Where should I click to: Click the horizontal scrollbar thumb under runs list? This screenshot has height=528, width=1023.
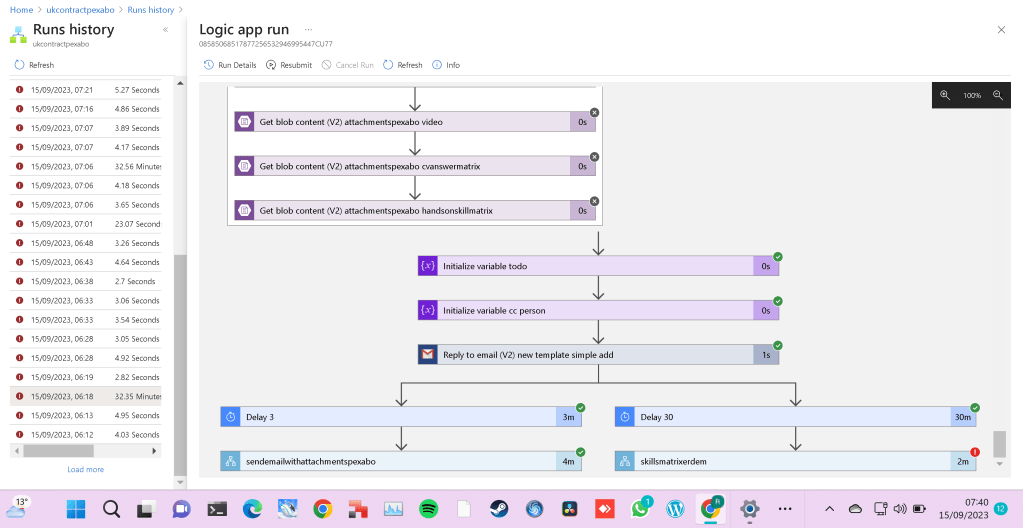[x=58, y=451]
